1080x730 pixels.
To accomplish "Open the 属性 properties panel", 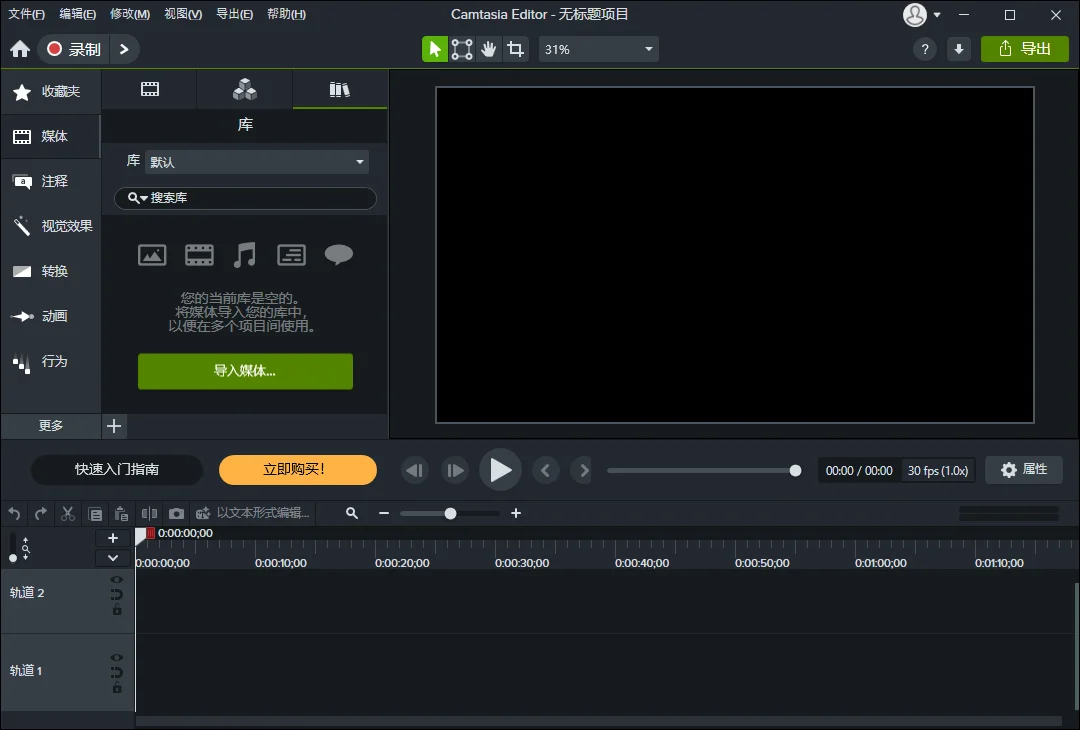I will [1024, 470].
